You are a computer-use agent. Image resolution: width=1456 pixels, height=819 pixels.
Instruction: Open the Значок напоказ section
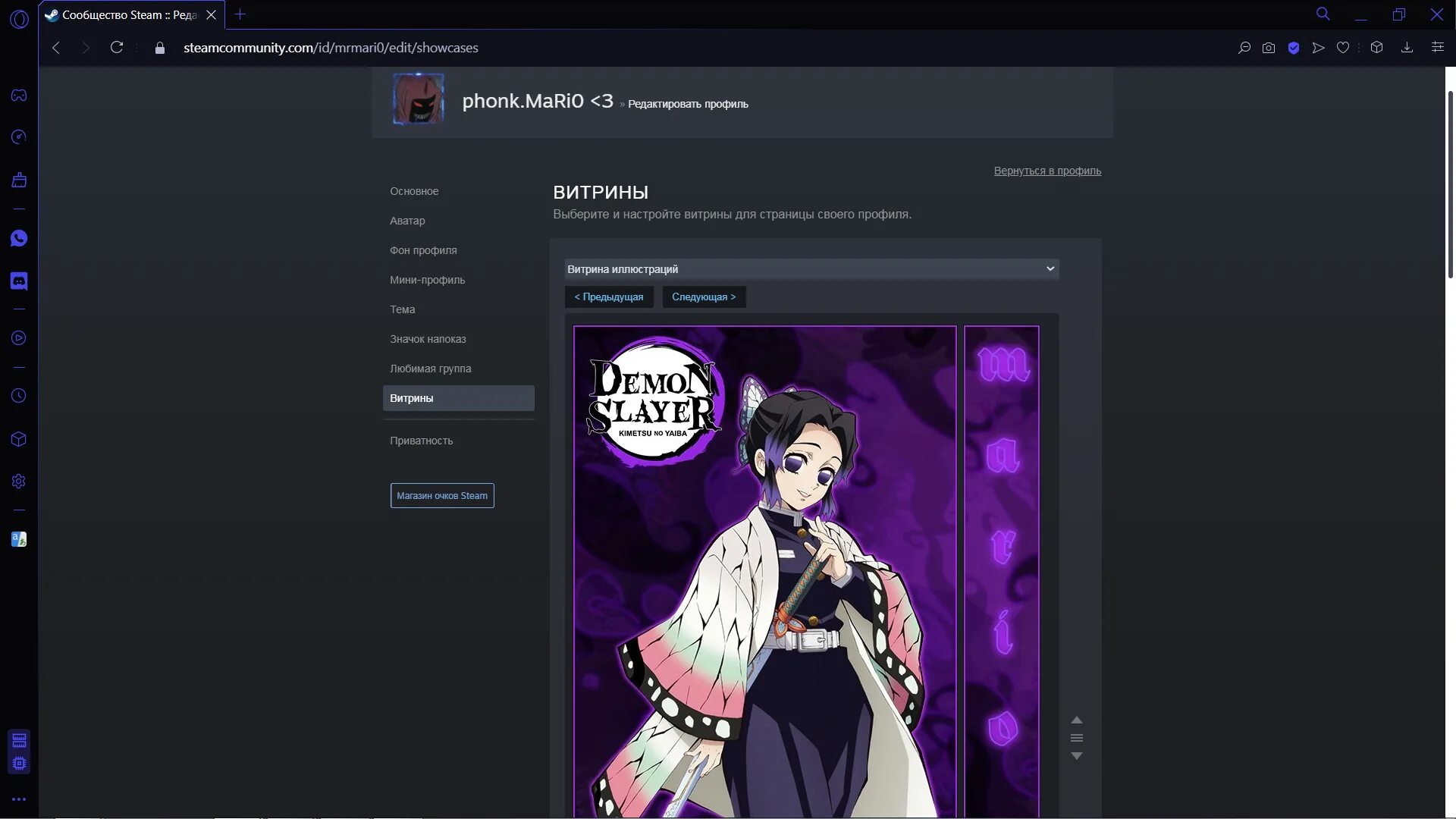coord(428,339)
